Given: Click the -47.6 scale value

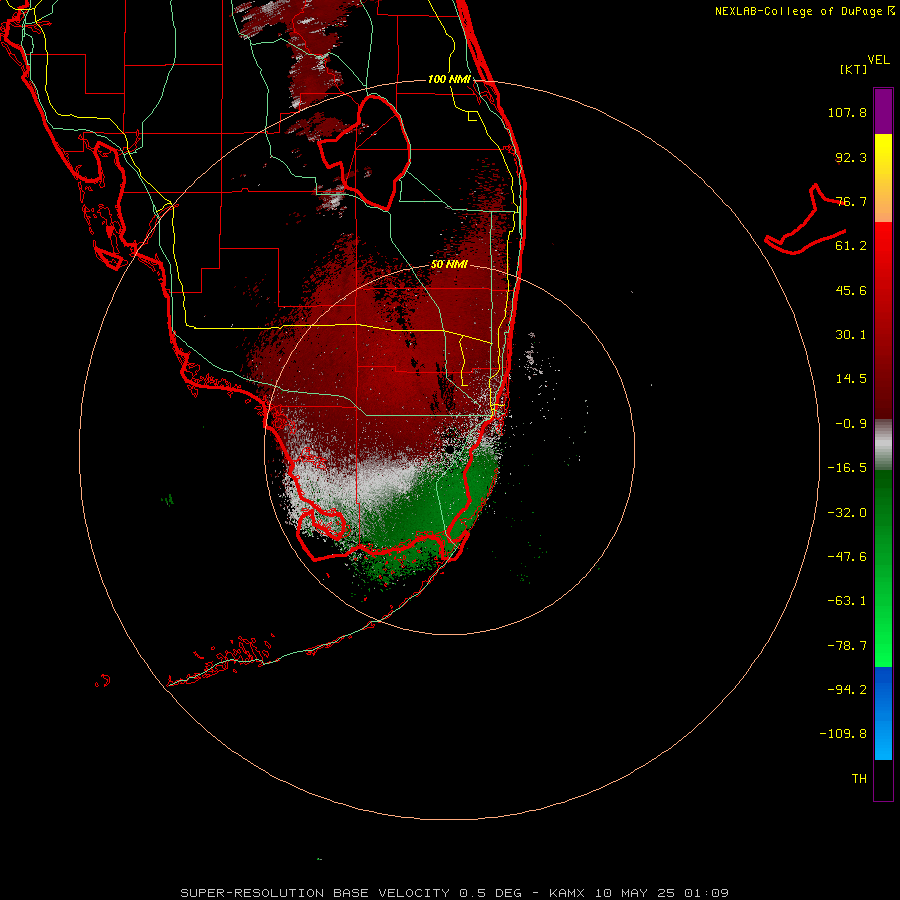Looking at the screenshot, I should tap(847, 557).
